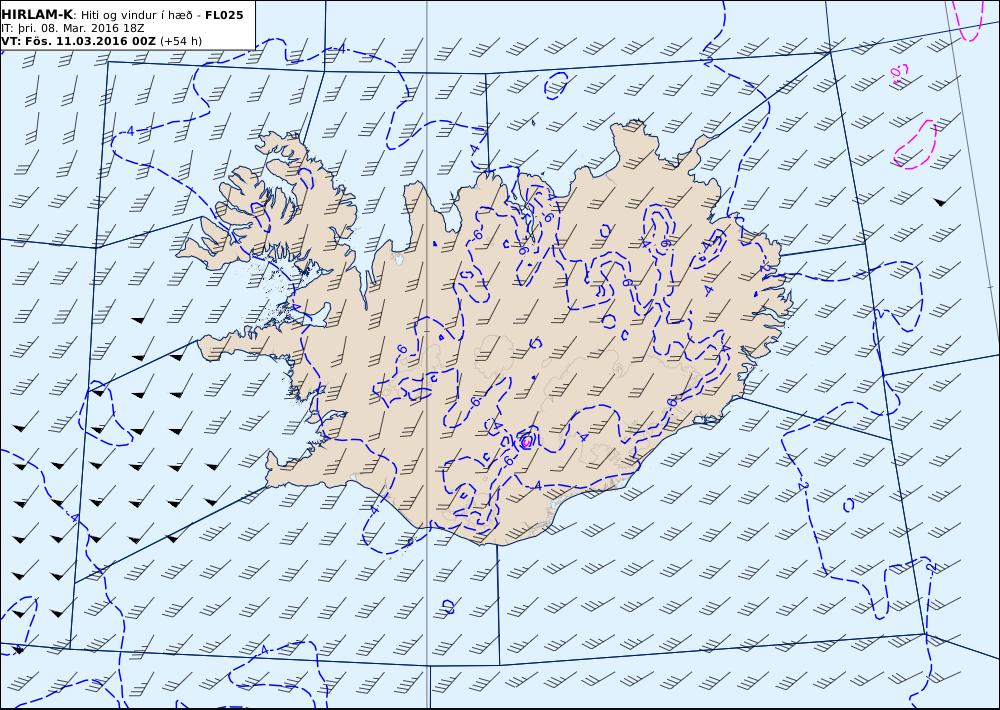Click the HIRLAM-K model name in header
Viewport: 1000px width, 710px height.
(x=37, y=15)
